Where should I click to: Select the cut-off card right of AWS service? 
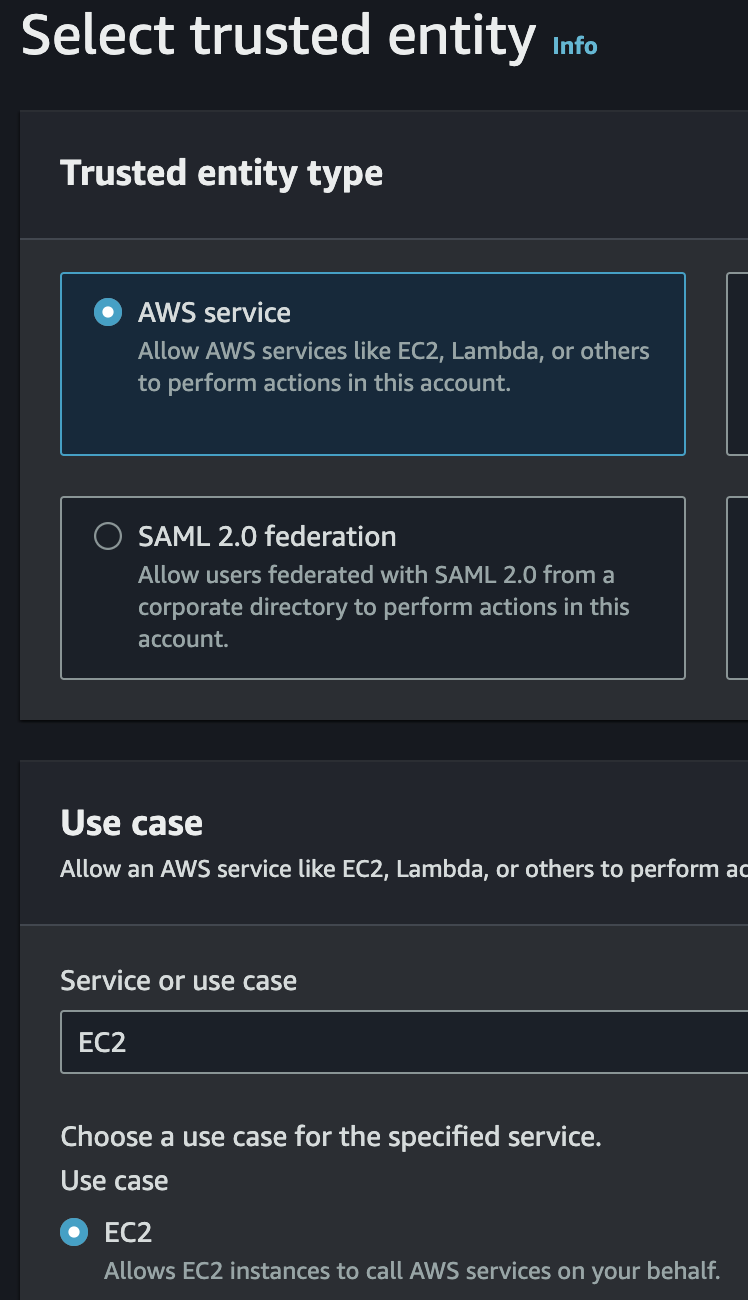tap(738, 364)
